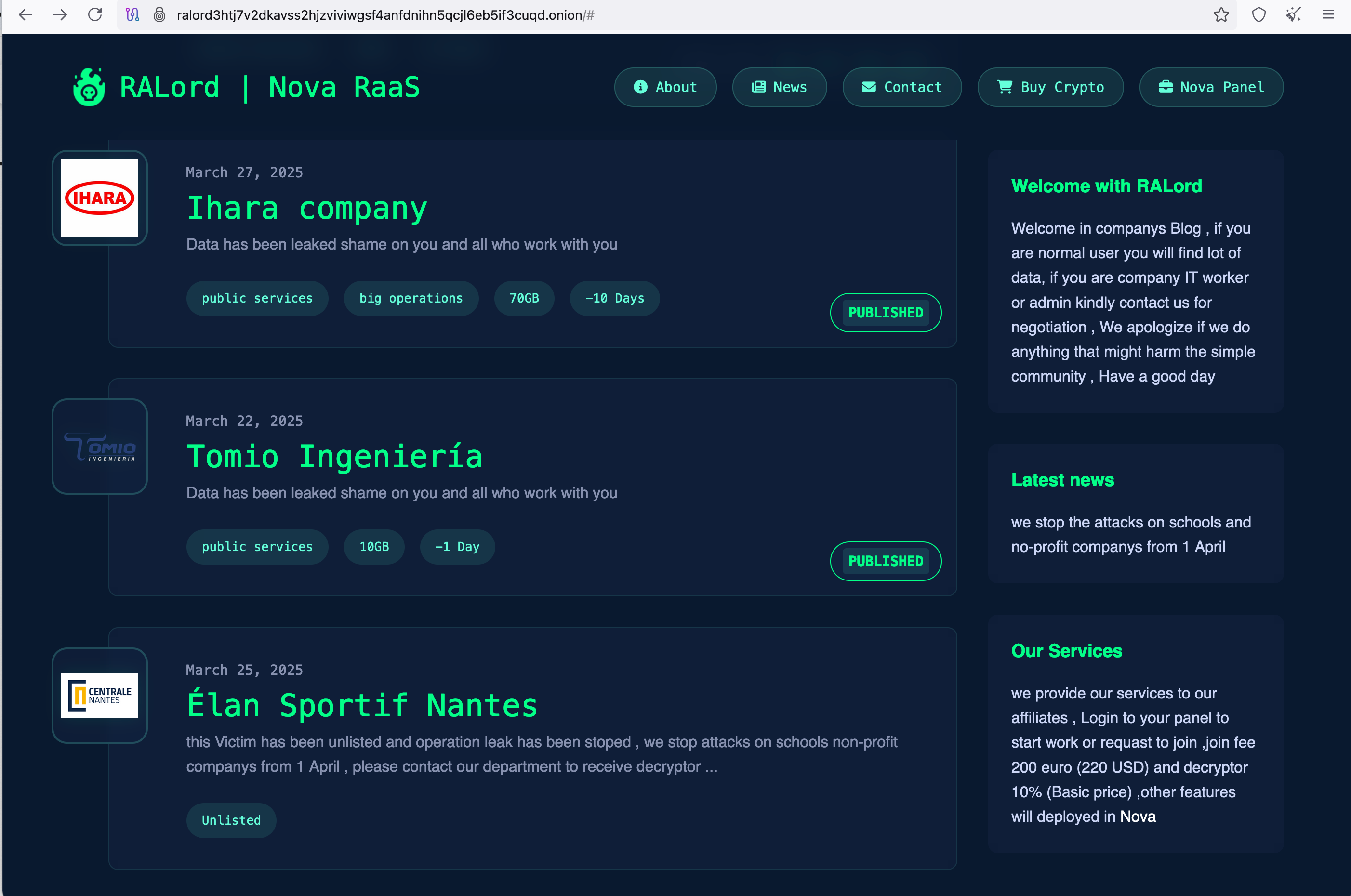Open the shield security level icon
The width and height of the screenshot is (1351, 896).
point(1258,15)
